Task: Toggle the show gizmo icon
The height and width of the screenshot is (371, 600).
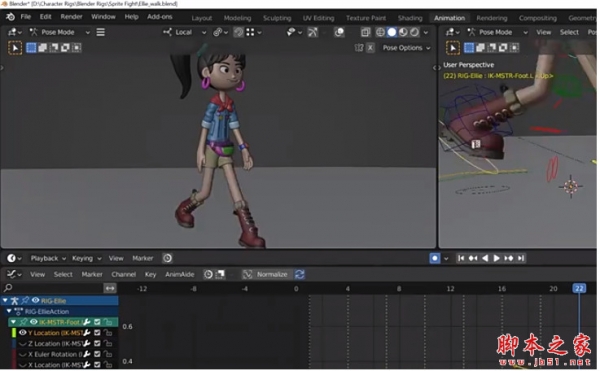Action: pyautogui.click(x=313, y=32)
